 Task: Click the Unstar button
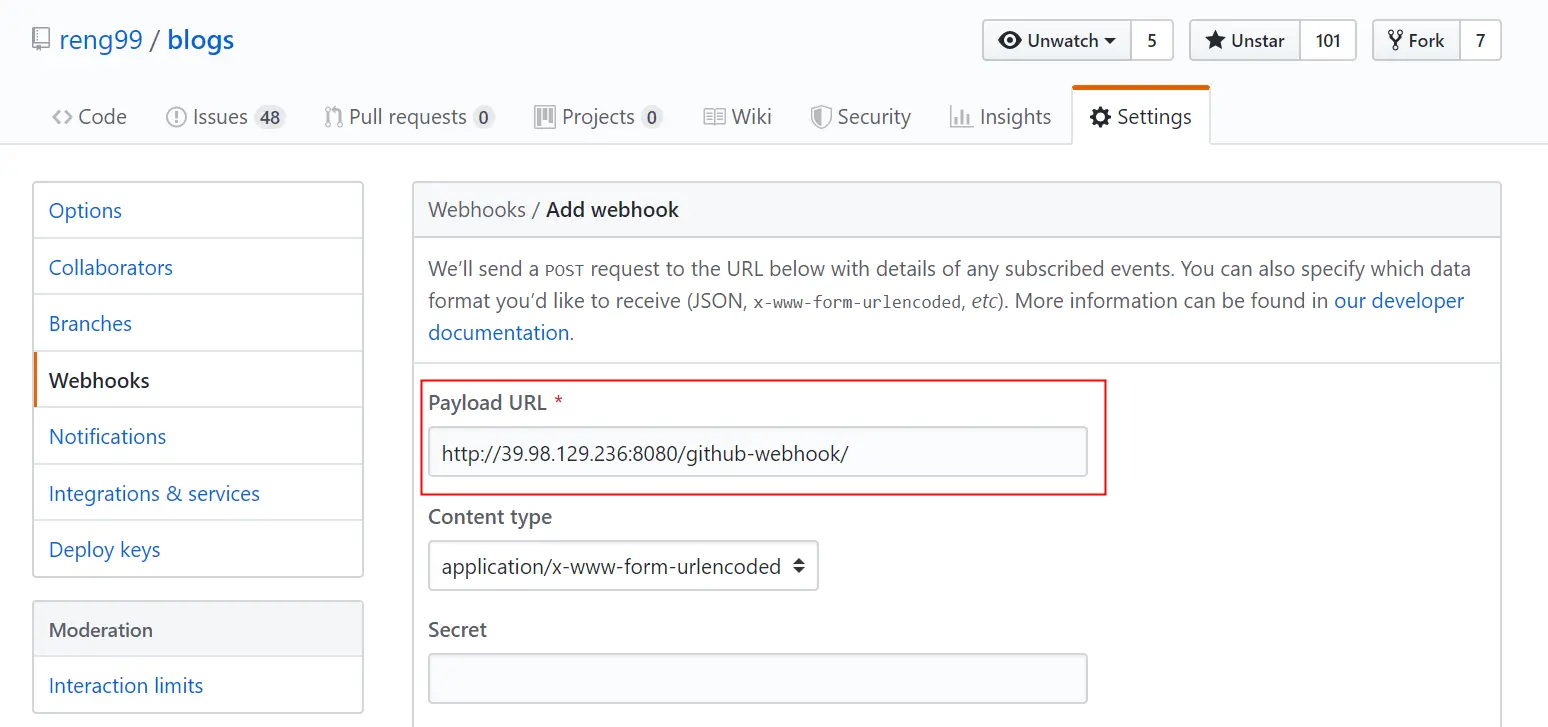(1245, 40)
